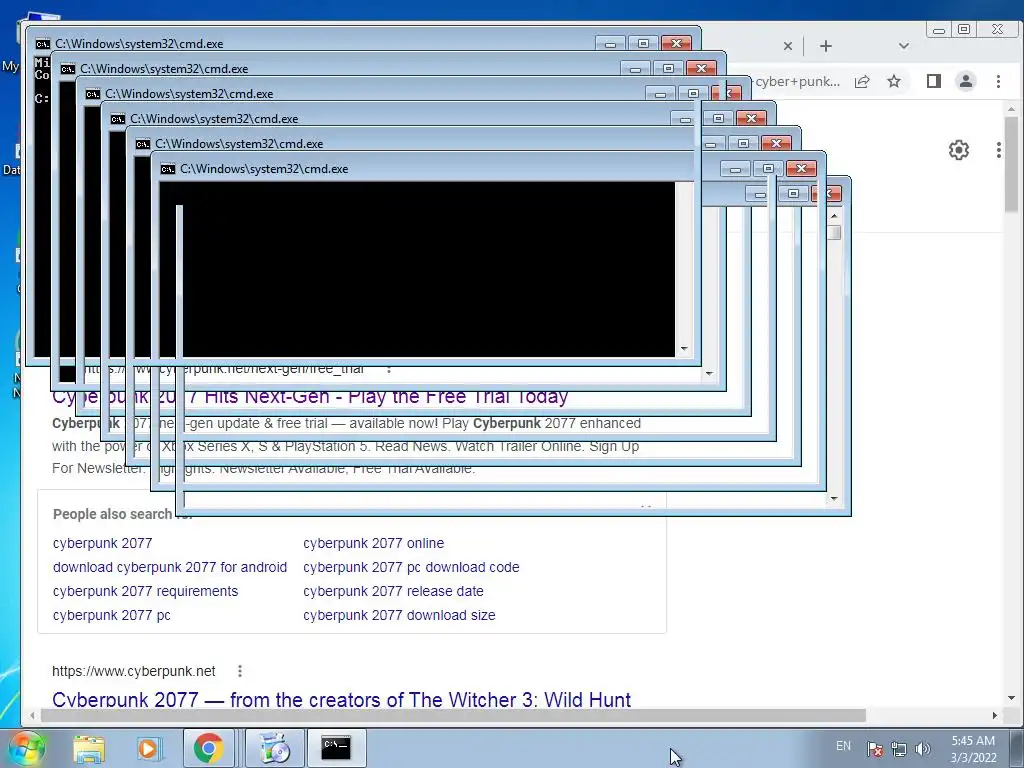Image resolution: width=1024 pixels, height=768 pixels.
Task: Open 'cyberpunk 2077 requirements' related search
Action: click(x=146, y=591)
